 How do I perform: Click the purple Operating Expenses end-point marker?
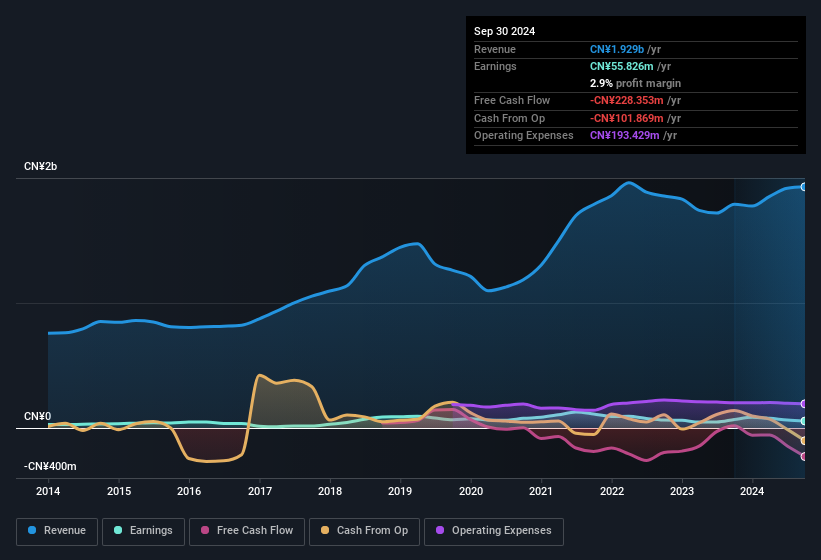coord(804,404)
